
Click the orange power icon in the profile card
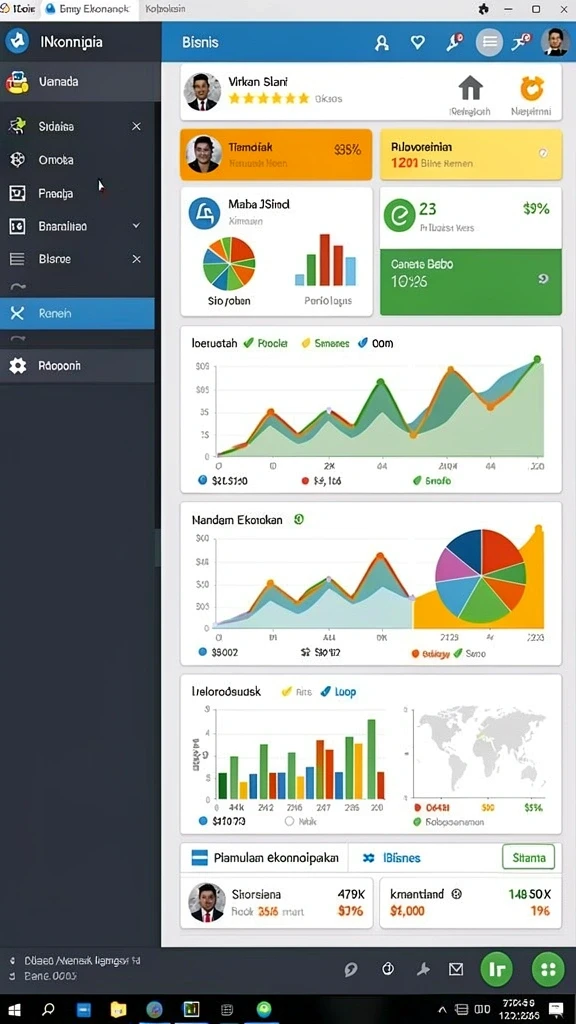pos(532,88)
